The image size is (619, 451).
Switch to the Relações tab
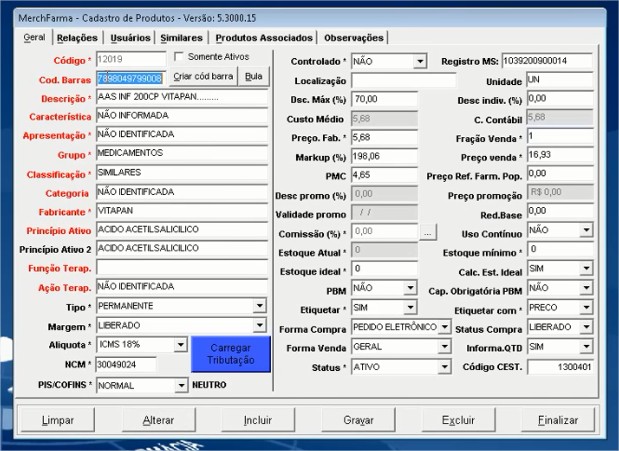[77, 38]
